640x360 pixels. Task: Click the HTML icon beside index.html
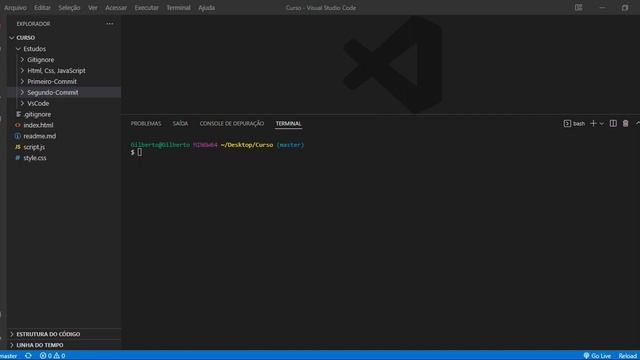(18, 125)
